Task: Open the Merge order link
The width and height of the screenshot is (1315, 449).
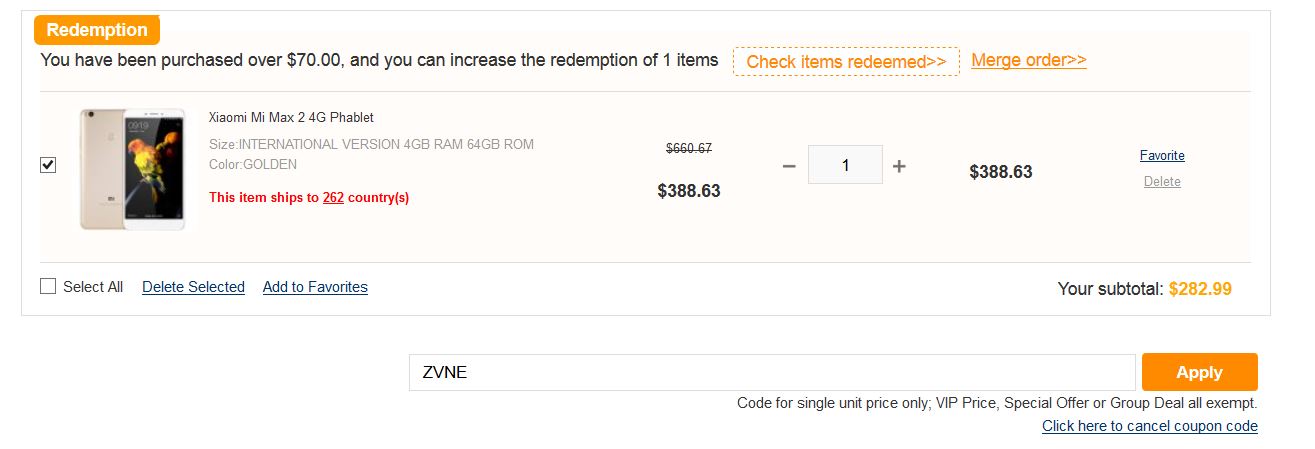Action: (1028, 60)
